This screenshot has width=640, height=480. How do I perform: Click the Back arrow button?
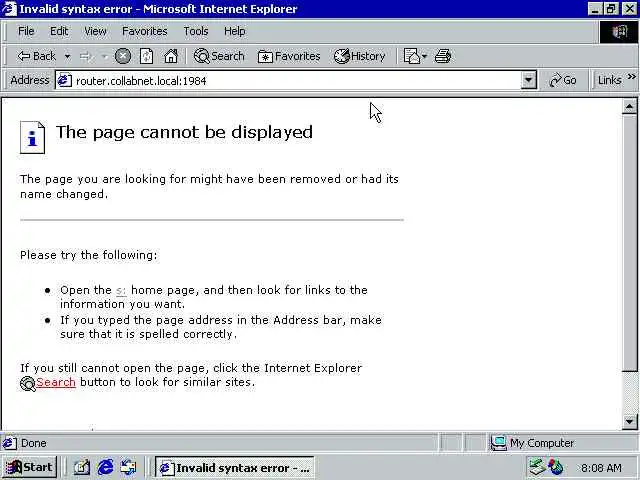(36, 56)
